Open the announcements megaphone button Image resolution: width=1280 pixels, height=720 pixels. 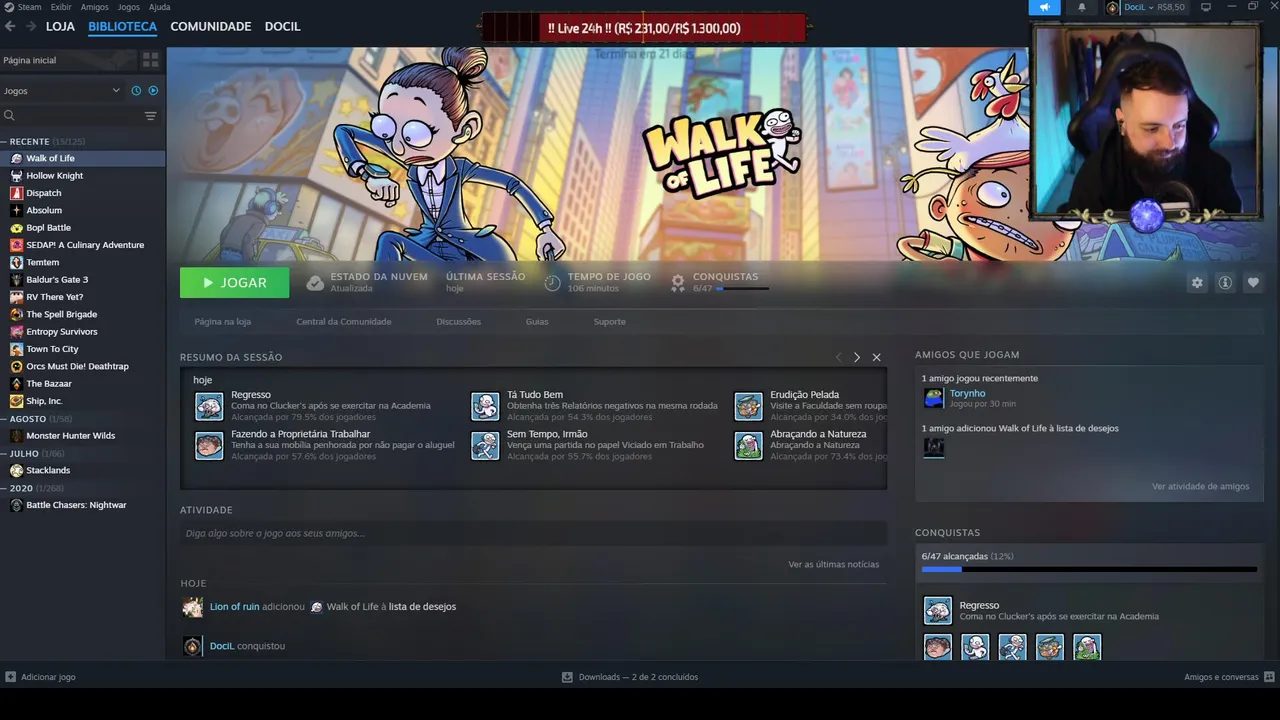(x=1044, y=7)
